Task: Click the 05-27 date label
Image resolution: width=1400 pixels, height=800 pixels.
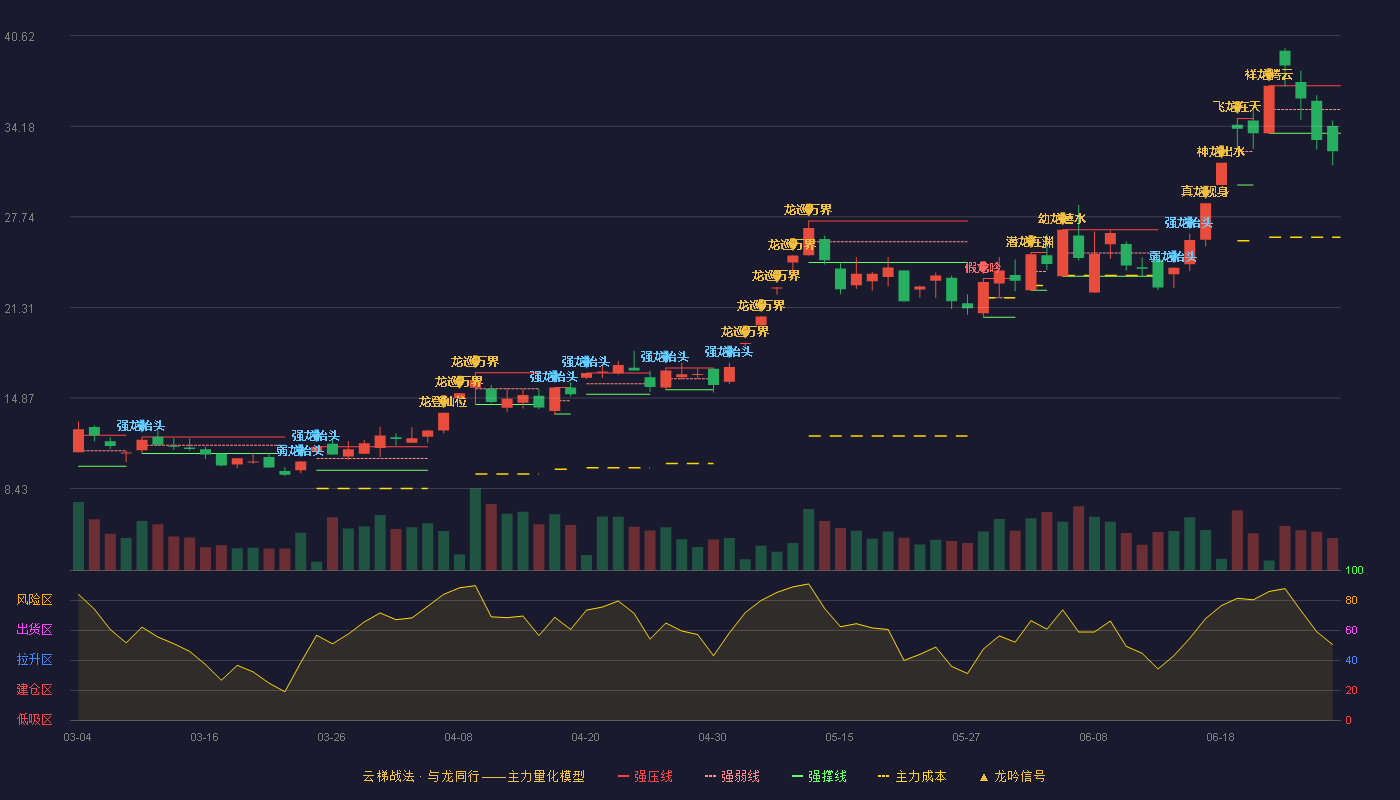Action: pos(966,737)
